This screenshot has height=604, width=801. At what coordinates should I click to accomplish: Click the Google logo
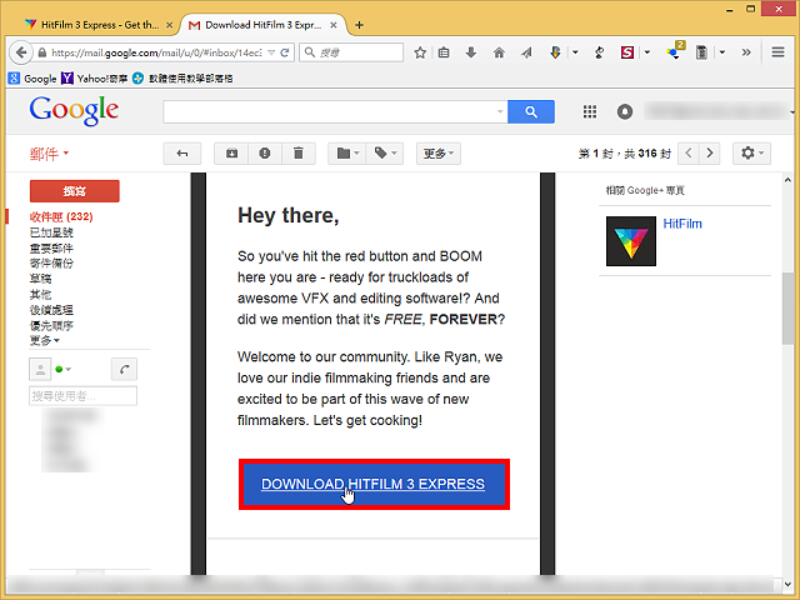pos(74,110)
